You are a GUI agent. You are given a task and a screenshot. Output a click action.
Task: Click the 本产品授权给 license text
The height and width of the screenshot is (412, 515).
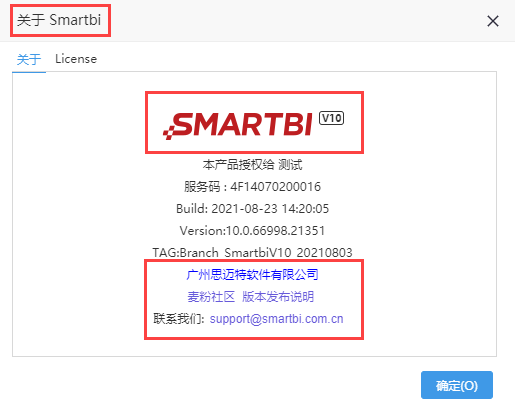tap(238, 165)
